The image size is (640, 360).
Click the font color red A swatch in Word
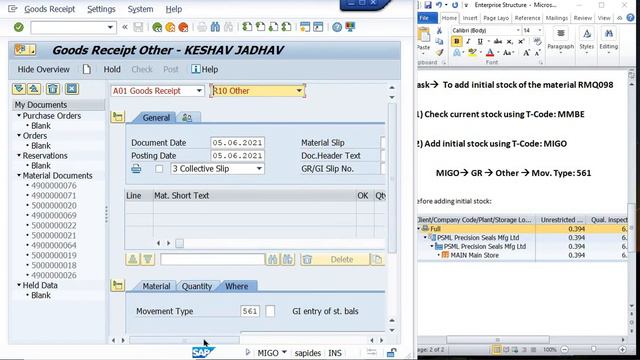490,53
